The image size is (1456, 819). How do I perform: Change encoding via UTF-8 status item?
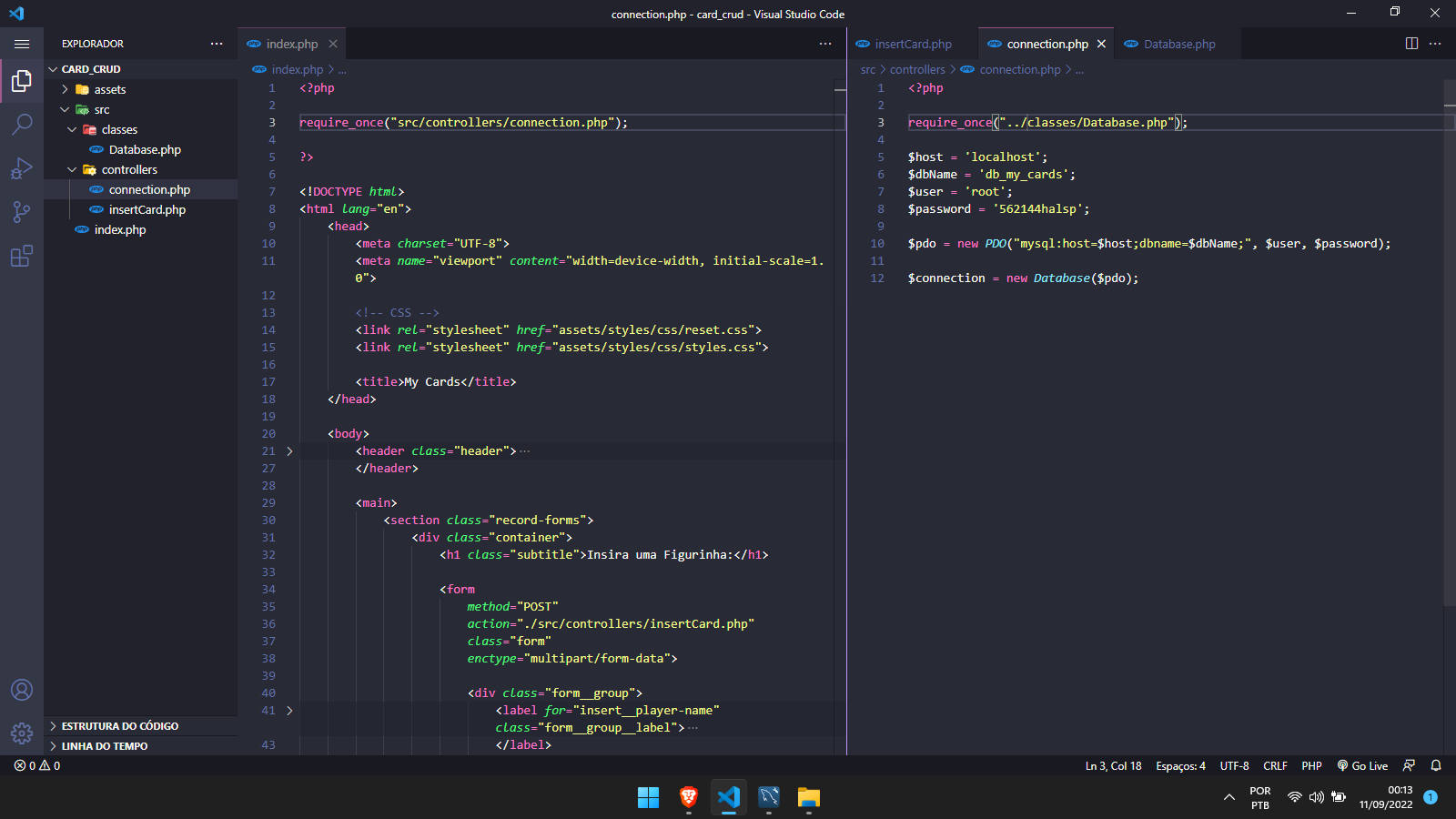tap(1234, 765)
